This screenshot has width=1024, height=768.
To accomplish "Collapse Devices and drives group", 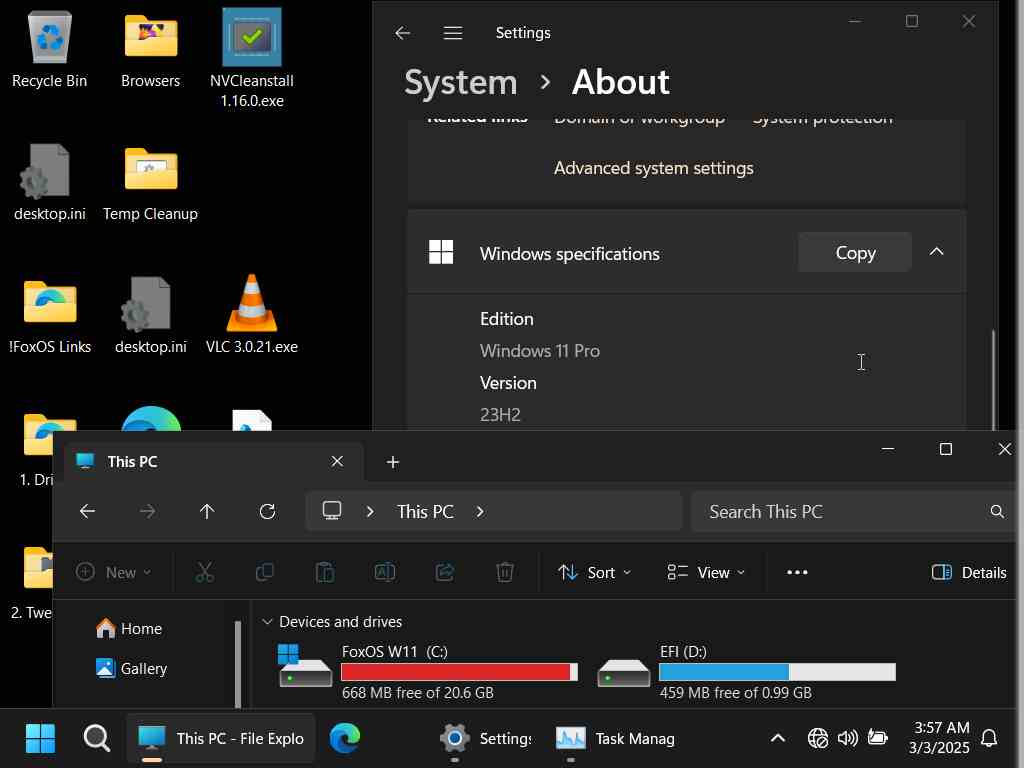I will (266, 622).
